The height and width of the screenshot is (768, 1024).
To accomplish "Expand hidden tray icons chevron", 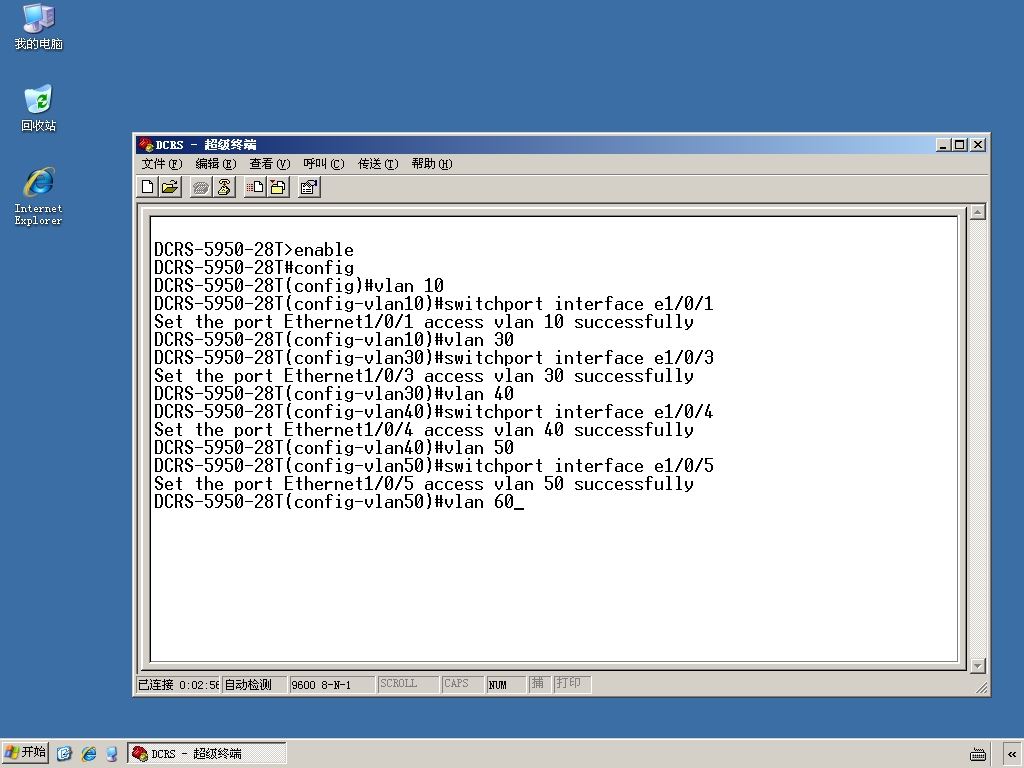I will [1012, 754].
